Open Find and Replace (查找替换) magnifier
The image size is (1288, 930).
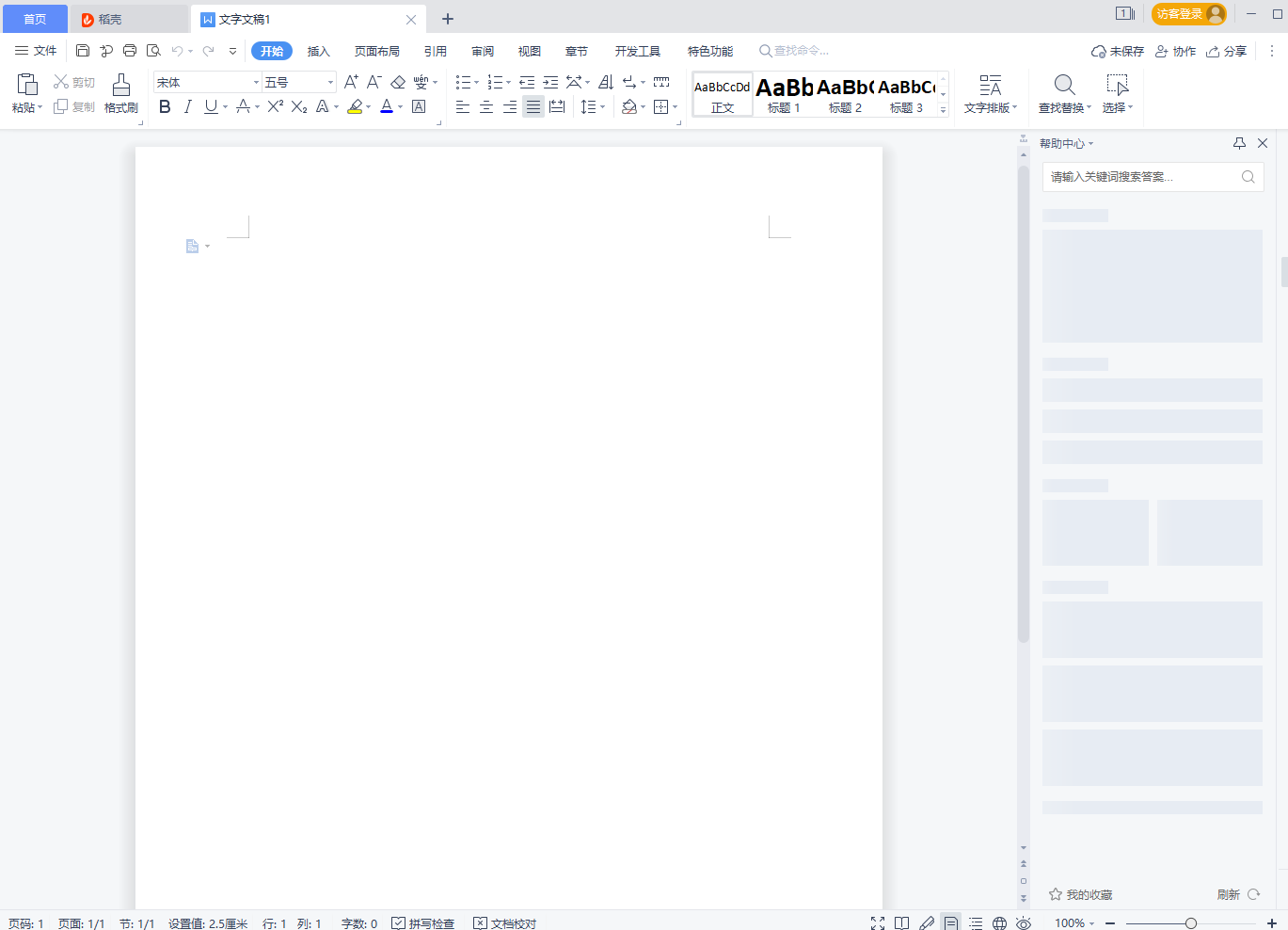[x=1064, y=85]
